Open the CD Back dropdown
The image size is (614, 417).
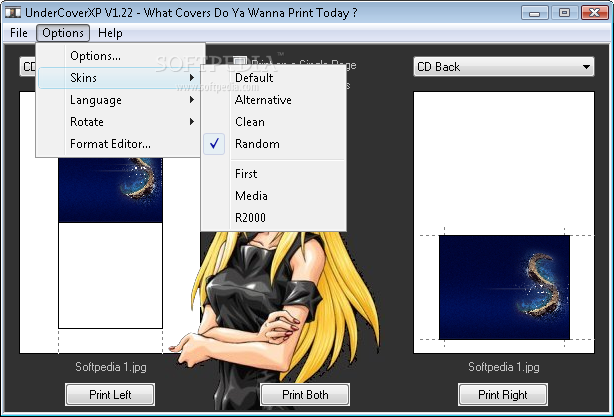[x=504, y=67]
